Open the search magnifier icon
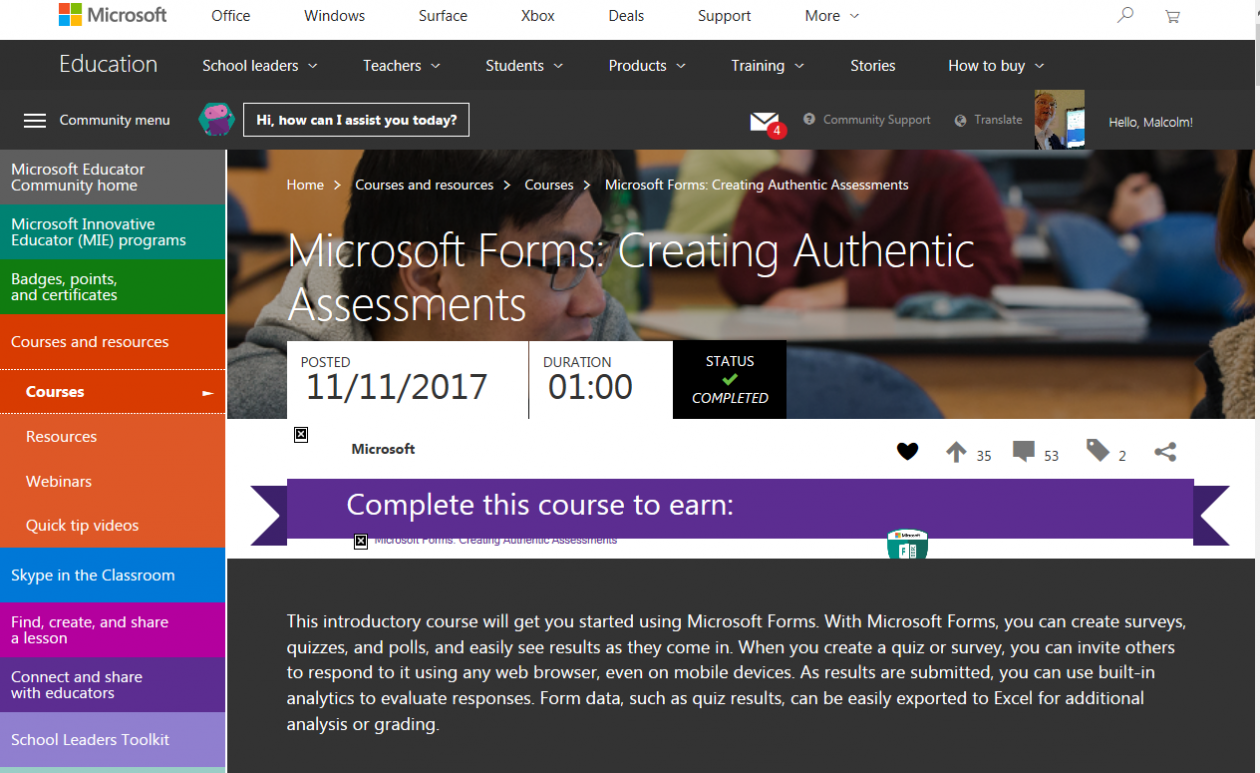This screenshot has width=1260, height=773. click(x=1125, y=15)
